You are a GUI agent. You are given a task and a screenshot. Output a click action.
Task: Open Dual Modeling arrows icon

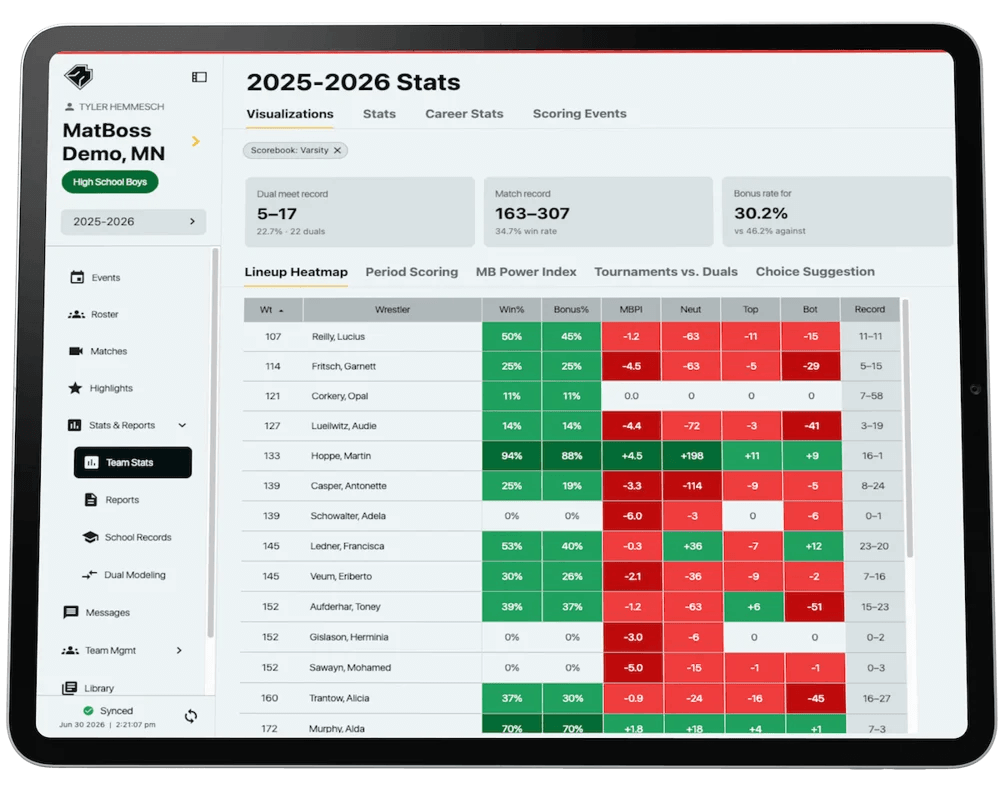(x=89, y=575)
